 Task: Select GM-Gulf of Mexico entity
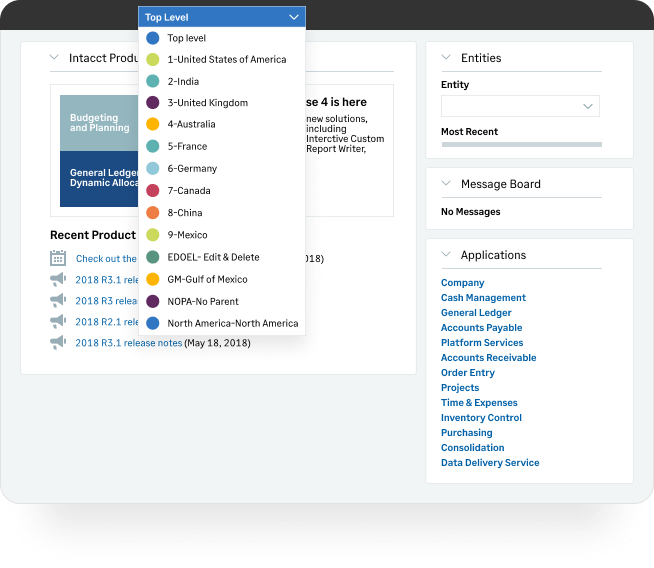click(x=207, y=279)
